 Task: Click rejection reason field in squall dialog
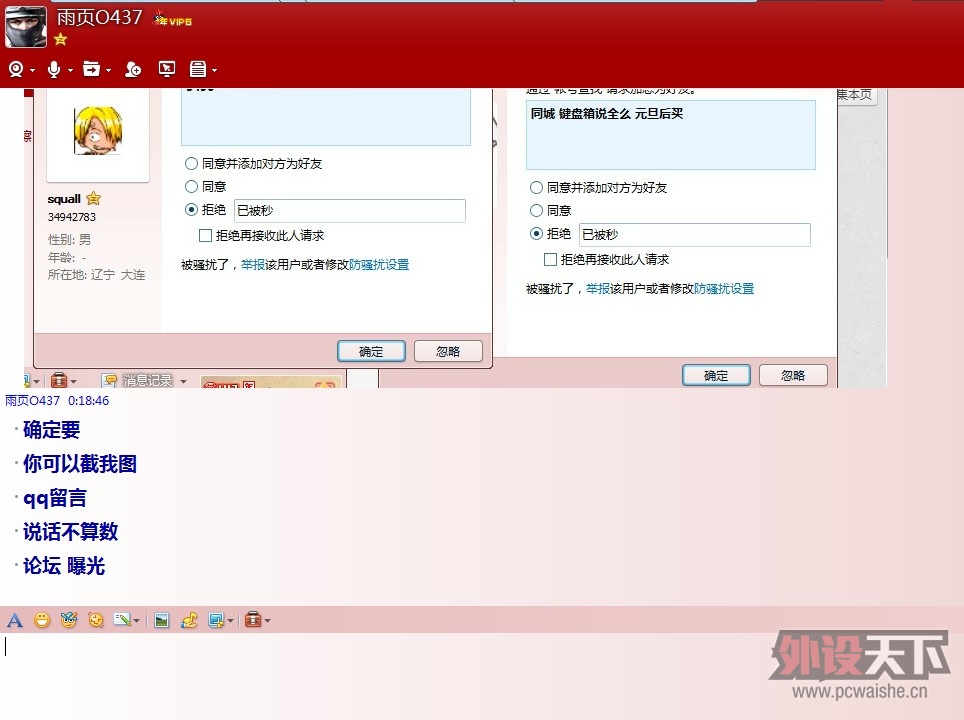point(349,210)
